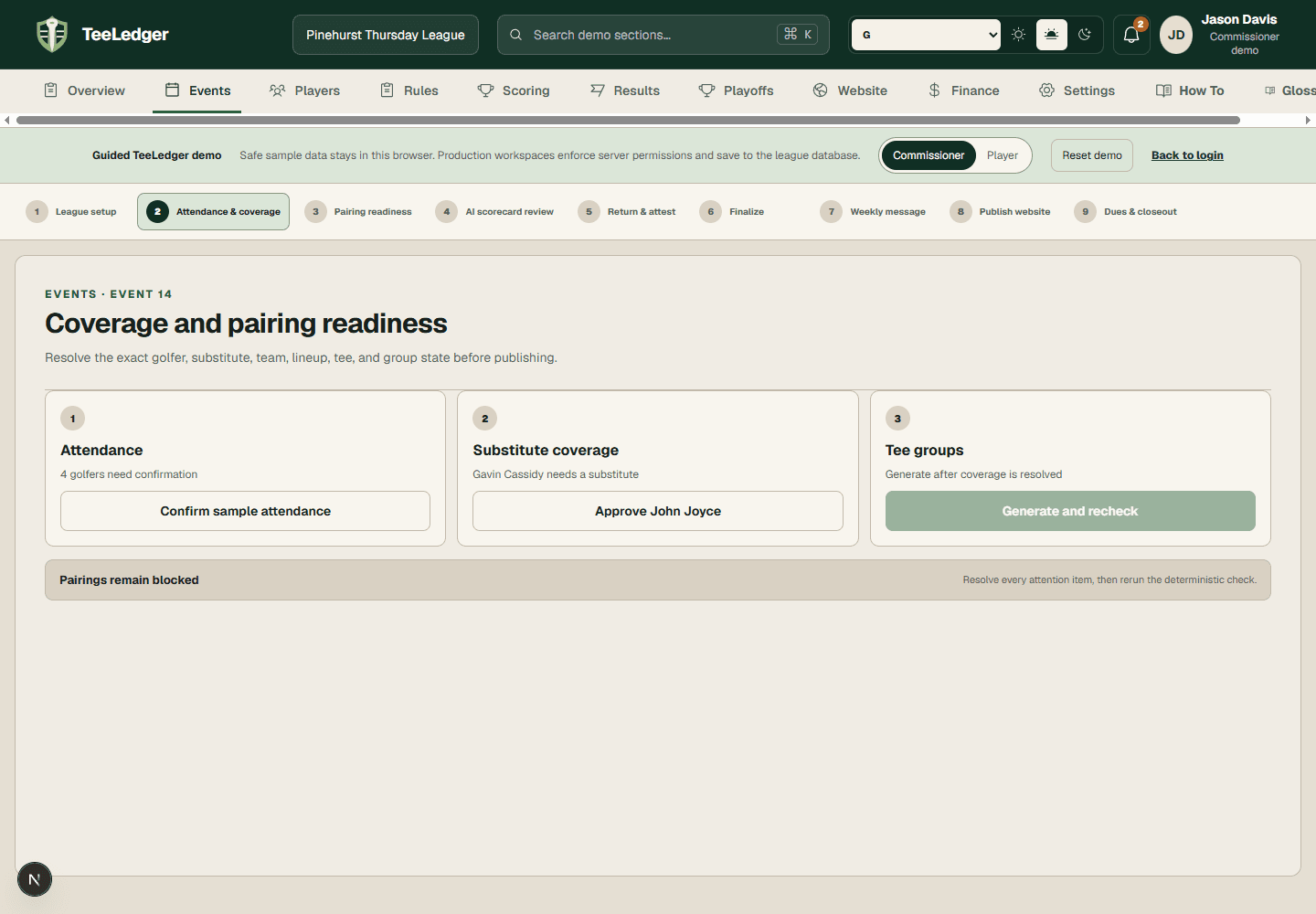Viewport: 1316px width, 914px height.
Task: Click the Playoffs trophy icon
Action: tap(706, 90)
